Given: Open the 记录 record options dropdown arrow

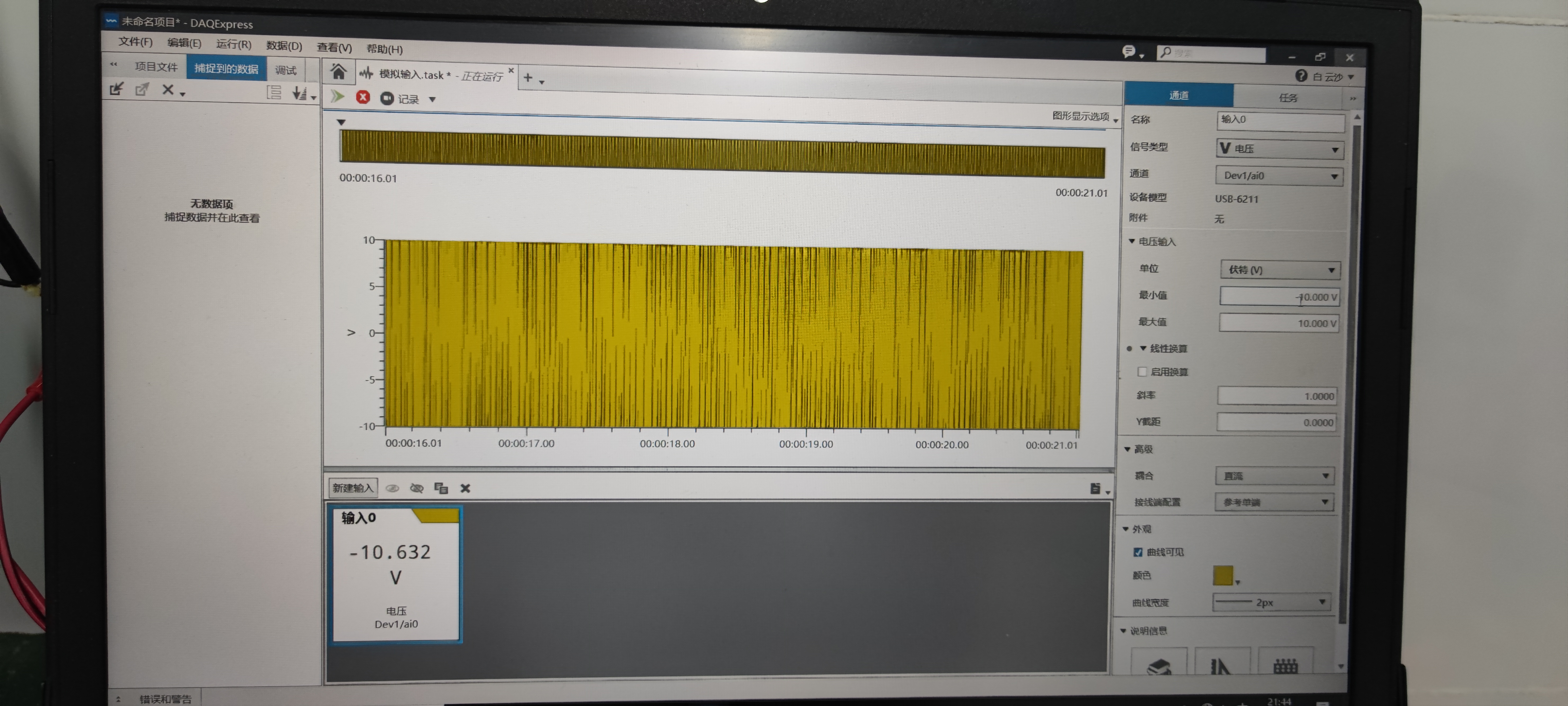Looking at the screenshot, I should (x=432, y=99).
